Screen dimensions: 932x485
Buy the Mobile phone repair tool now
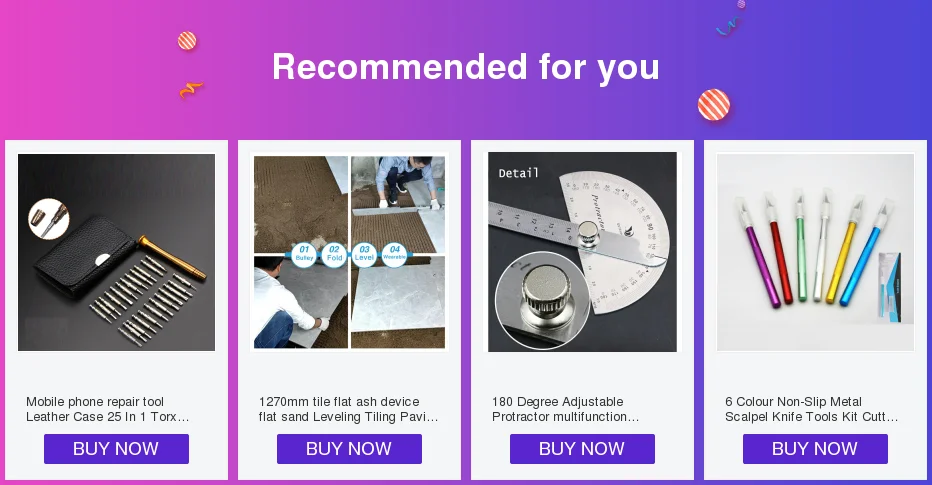(x=116, y=449)
